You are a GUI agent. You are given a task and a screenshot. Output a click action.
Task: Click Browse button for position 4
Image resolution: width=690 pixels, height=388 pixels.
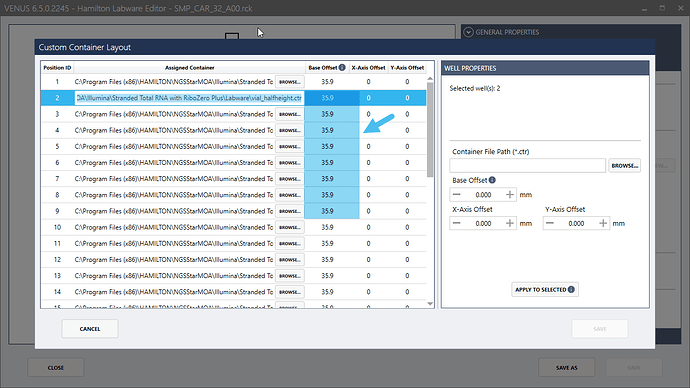[290, 130]
